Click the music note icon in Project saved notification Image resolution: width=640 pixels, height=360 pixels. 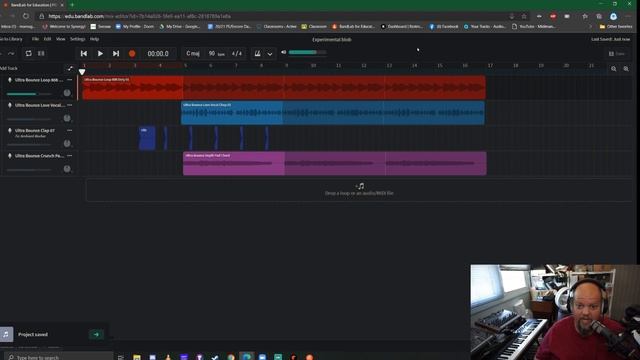6,334
